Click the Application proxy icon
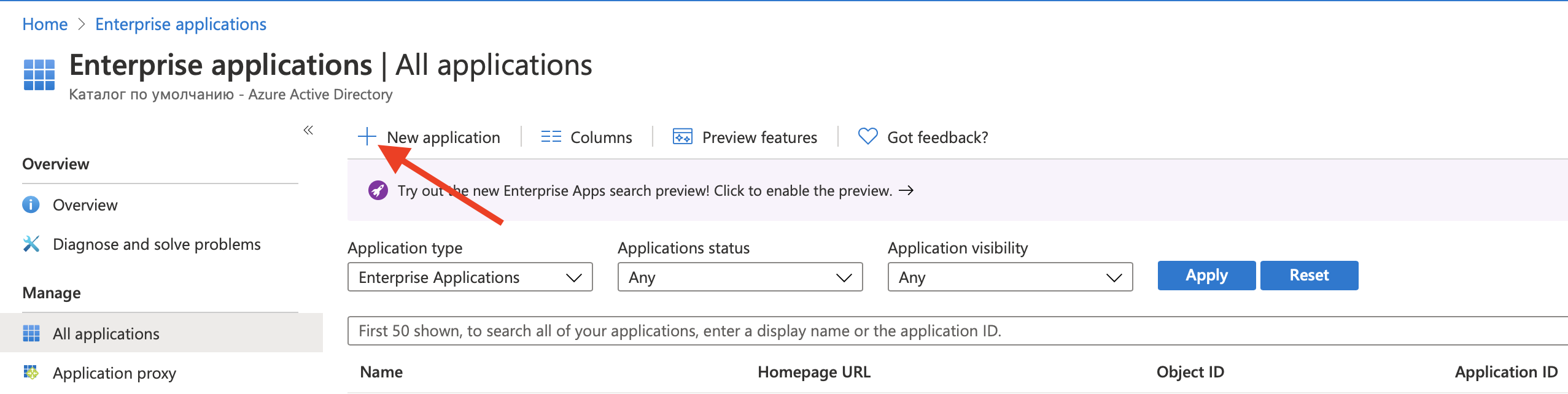 31,373
